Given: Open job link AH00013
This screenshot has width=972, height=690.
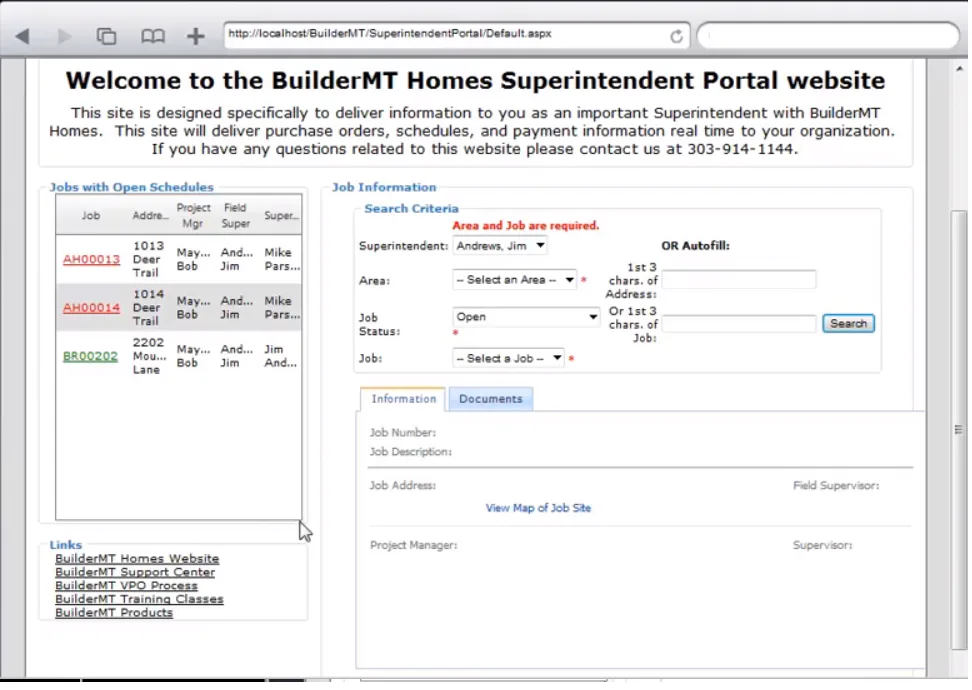Looking at the screenshot, I should click(91, 259).
